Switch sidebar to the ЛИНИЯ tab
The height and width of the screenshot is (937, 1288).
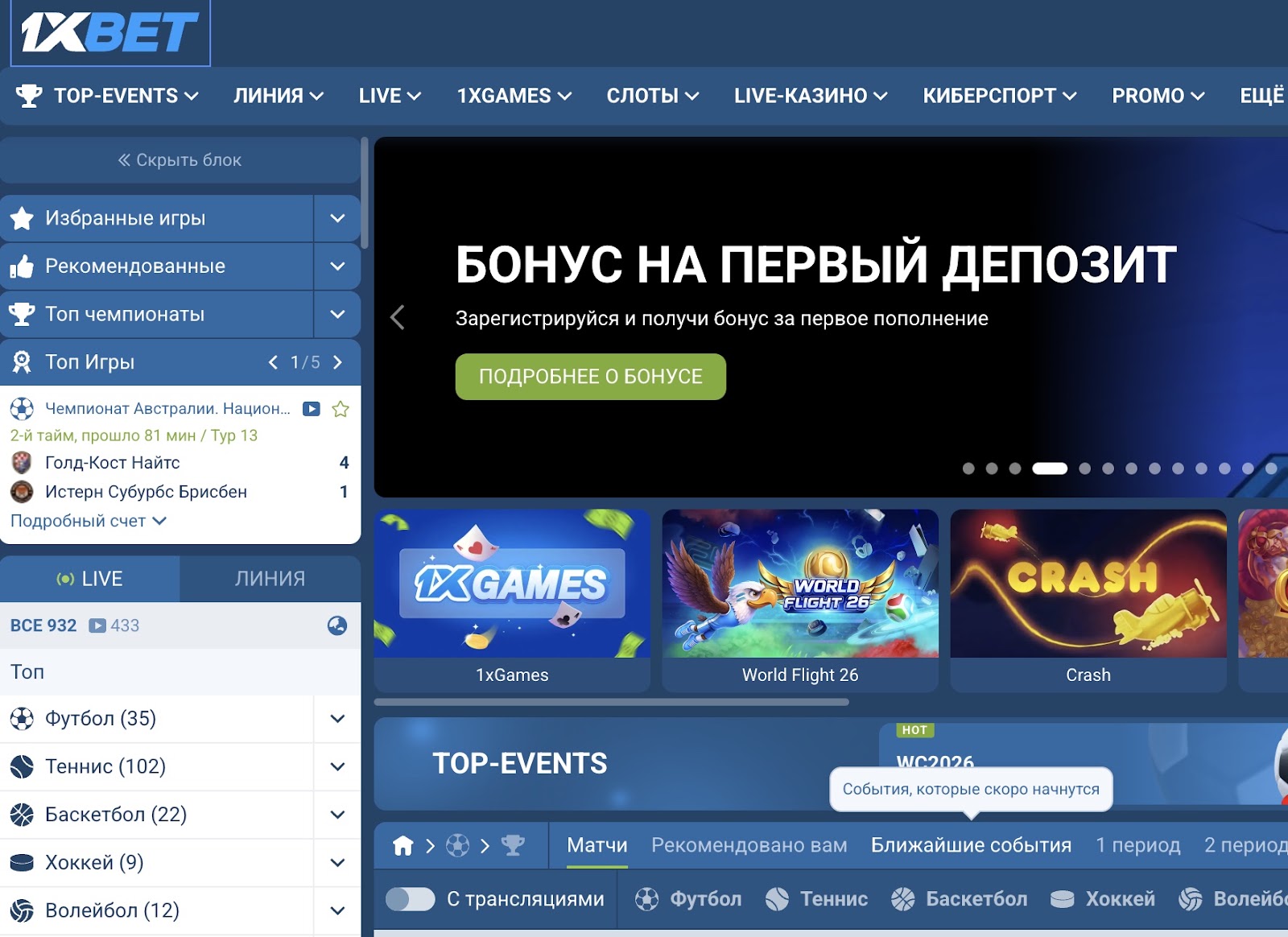270,579
